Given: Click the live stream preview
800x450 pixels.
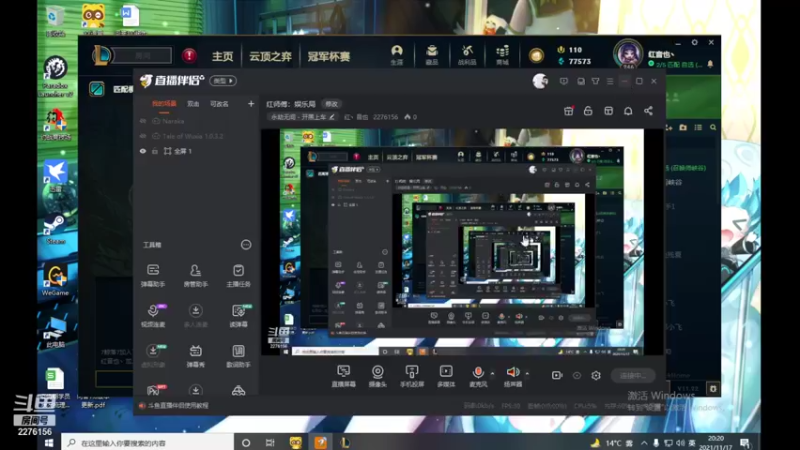Looking at the screenshot, I should pyautogui.click(x=461, y=242).
